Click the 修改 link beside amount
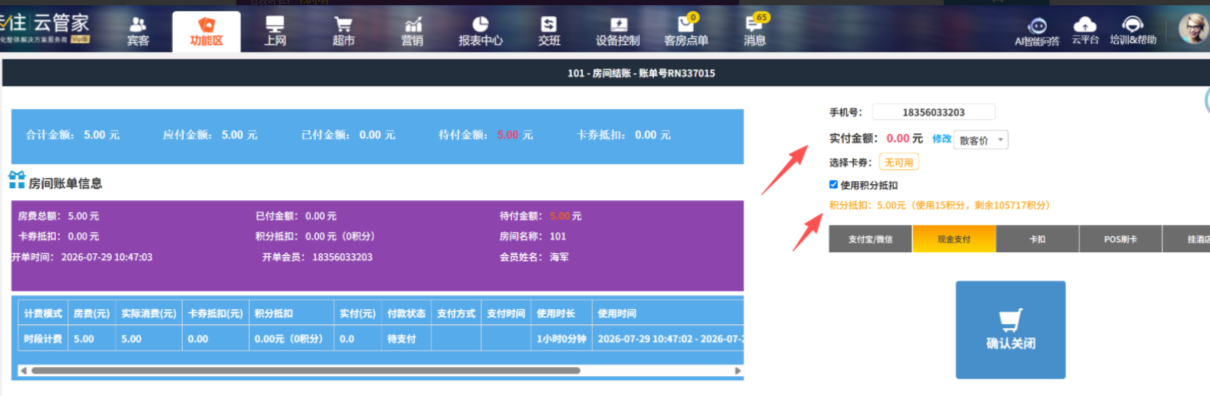This screenshot has height=396, width=1210. pyautogui.click(x=941, y=139)
